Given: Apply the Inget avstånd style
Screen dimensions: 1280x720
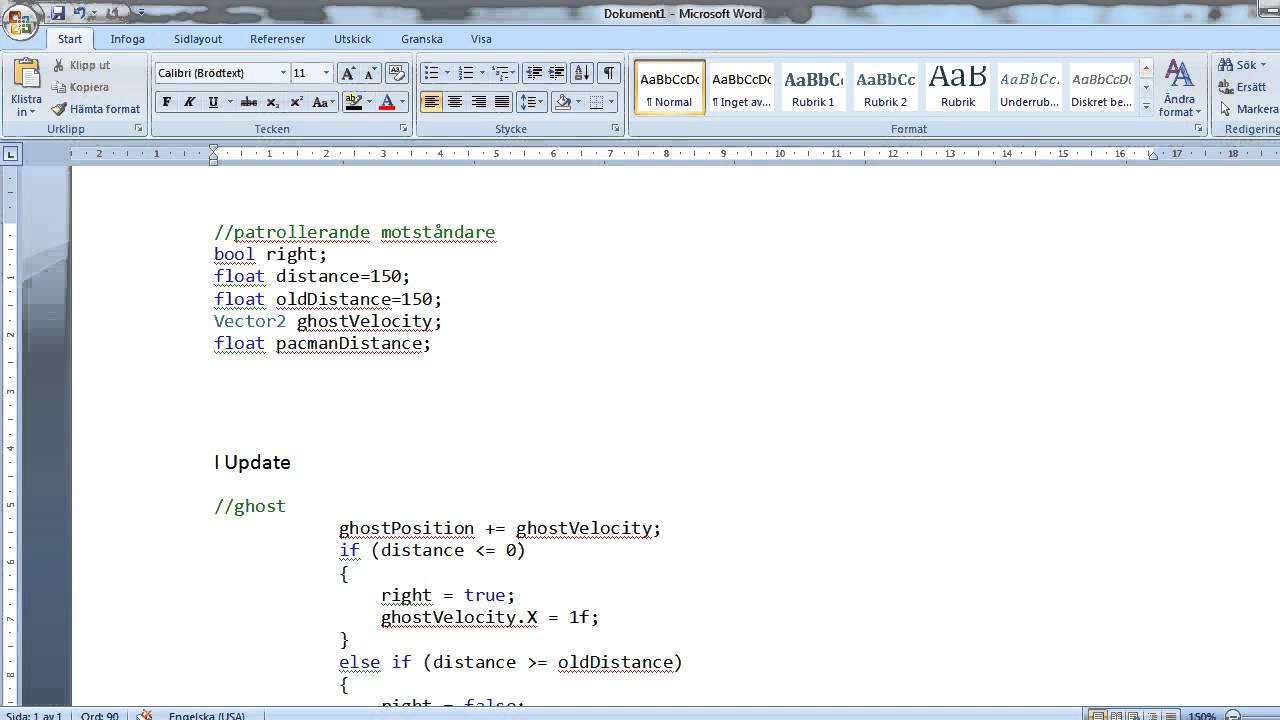Looking at the screenshot, I should [742, 87].
